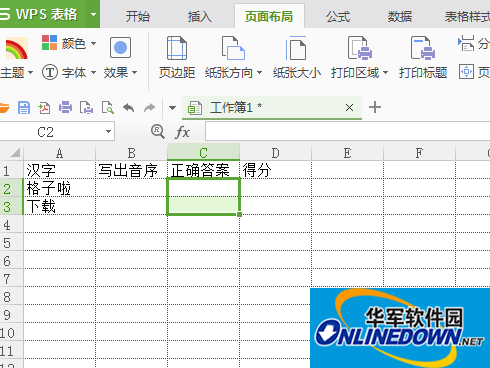Select column E header

coord(347,153)
